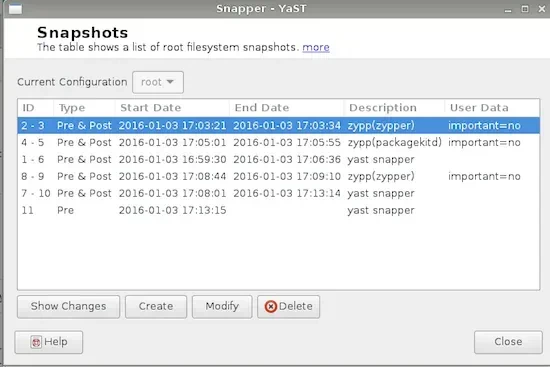This screenshot has width=550, height=367.
Task: Click yast snapper description in row 7 - 10
Action: (381, 194)
